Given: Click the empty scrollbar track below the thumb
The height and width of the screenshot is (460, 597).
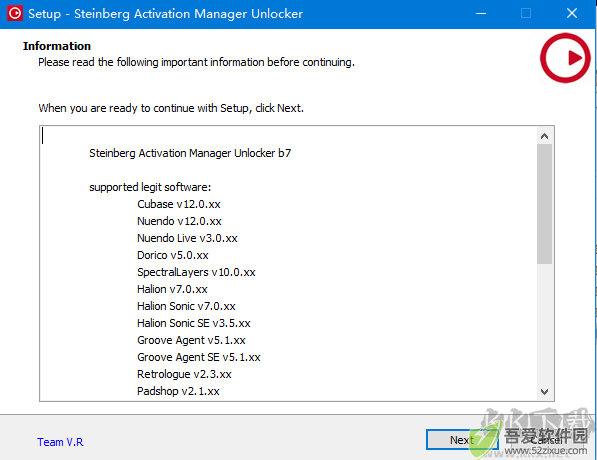Looking at the screenshot, I should point(544,324).
